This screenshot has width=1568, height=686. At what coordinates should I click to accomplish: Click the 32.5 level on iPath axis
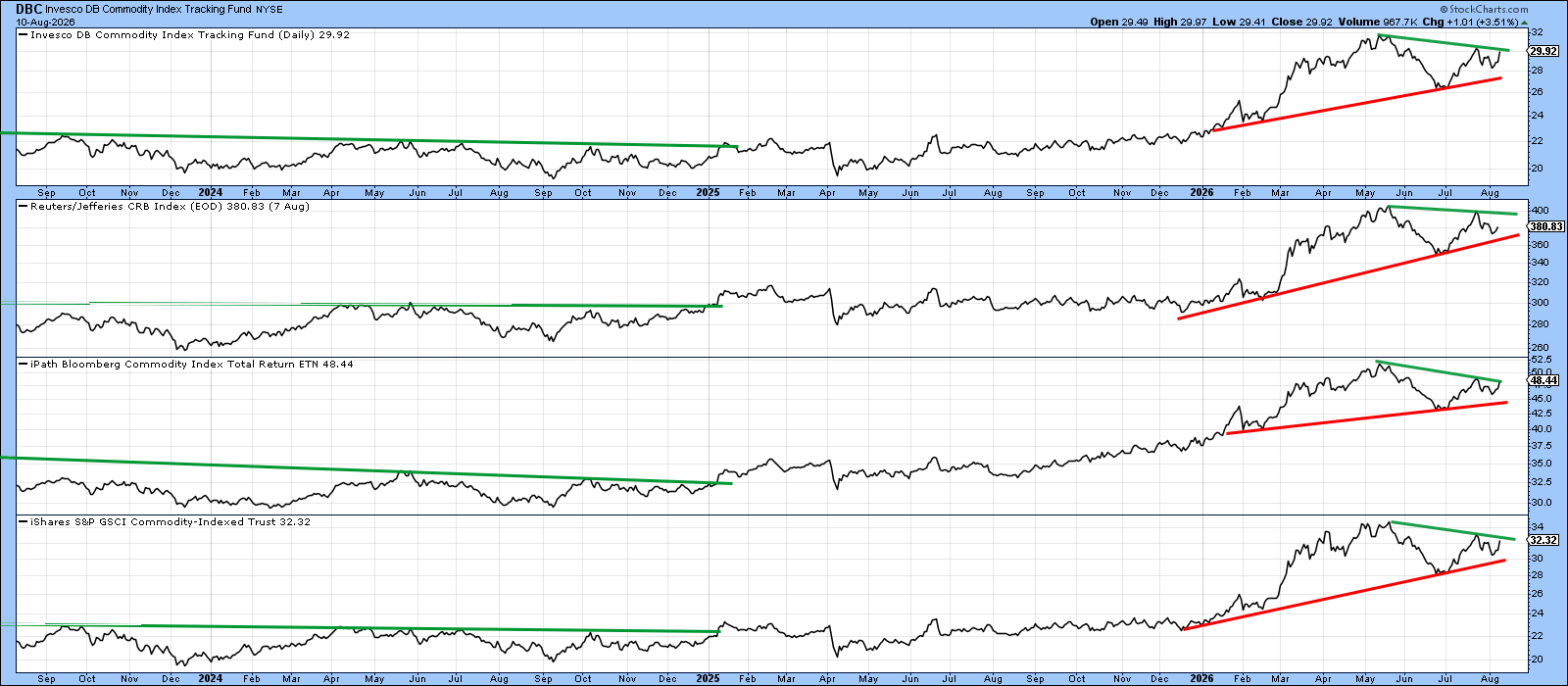point(1541,482)
